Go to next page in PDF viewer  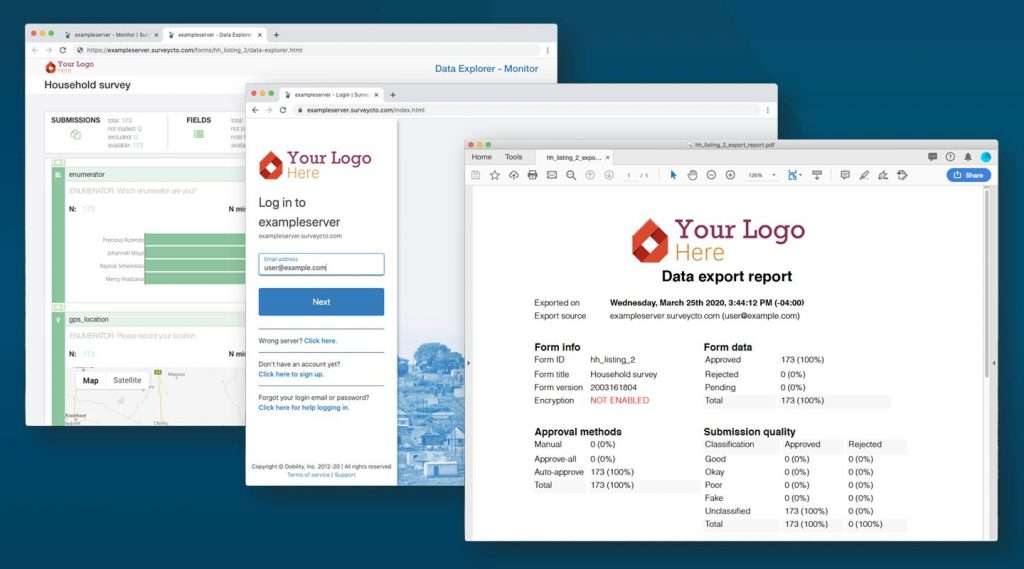coord(609,175)
